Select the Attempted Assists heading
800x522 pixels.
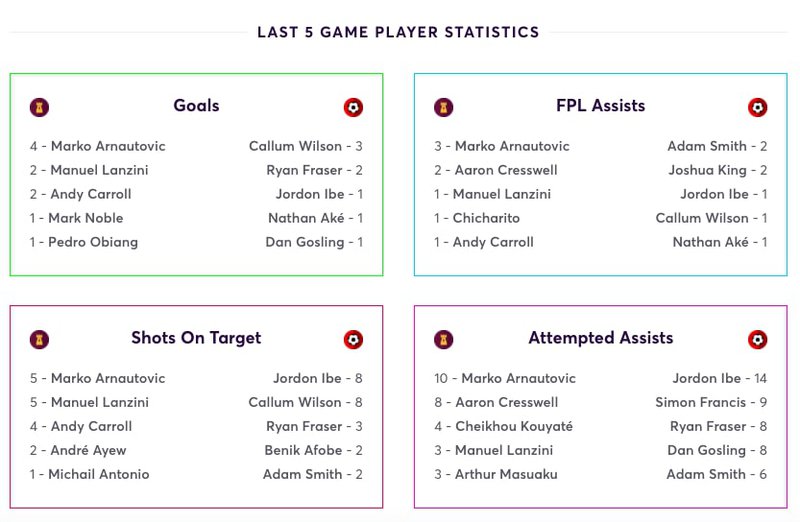(601, 338)
